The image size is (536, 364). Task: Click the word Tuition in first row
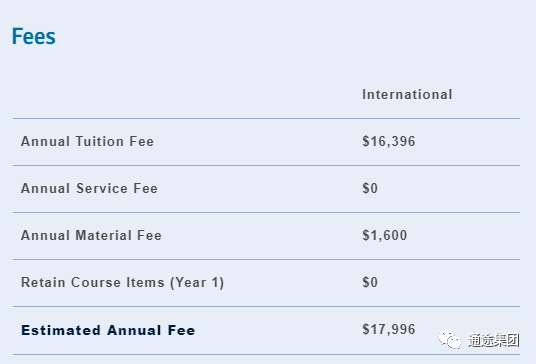(99, 141)
